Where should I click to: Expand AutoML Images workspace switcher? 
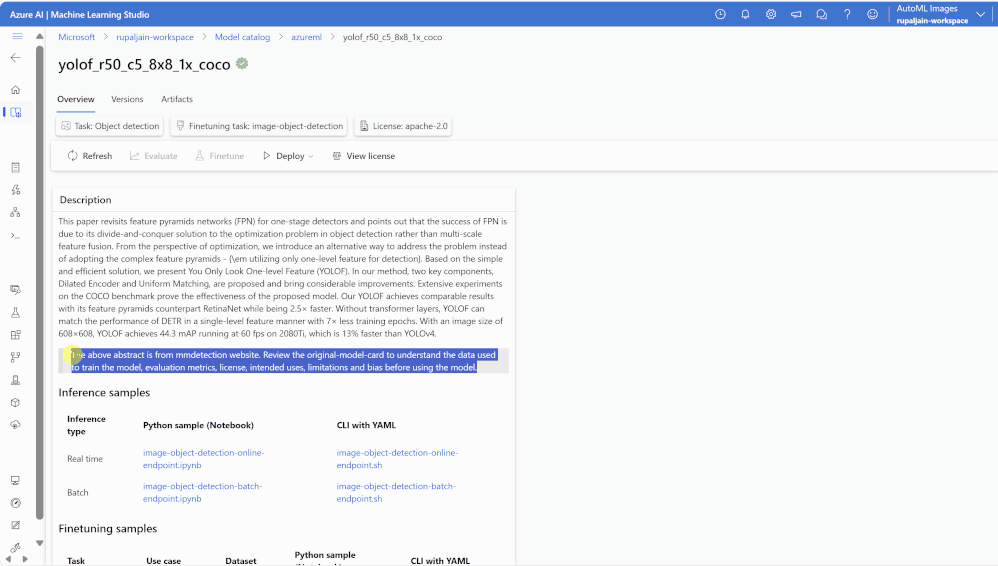click(x=980, y=14)
